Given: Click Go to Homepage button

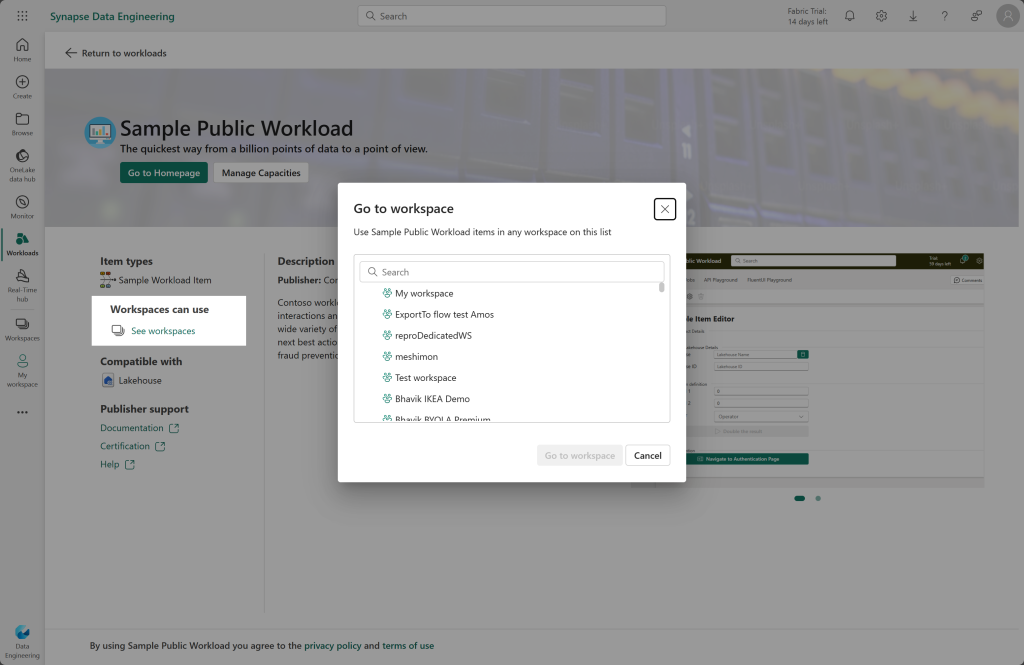Looking at the screenshot, I should click(x=164, y=172).
